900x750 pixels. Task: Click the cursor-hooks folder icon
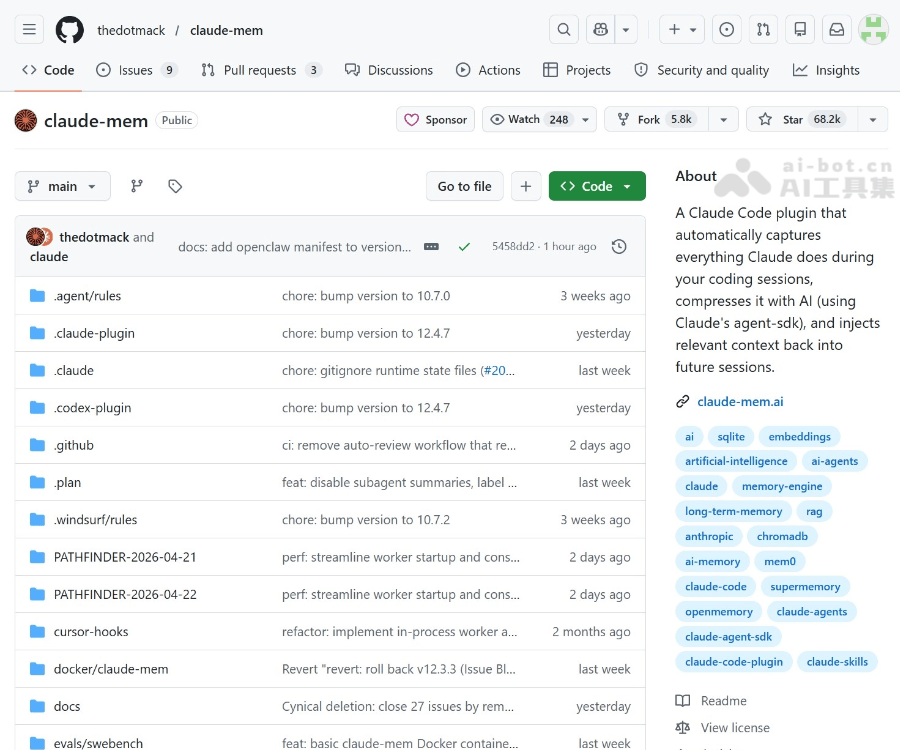point(37,631)
